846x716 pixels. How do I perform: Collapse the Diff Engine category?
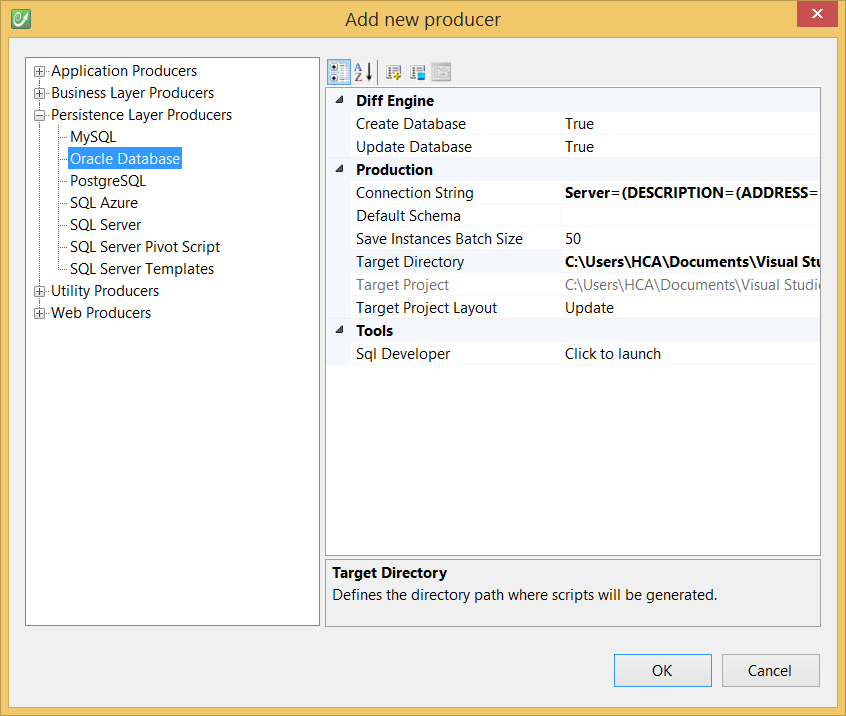coord(338,101)
